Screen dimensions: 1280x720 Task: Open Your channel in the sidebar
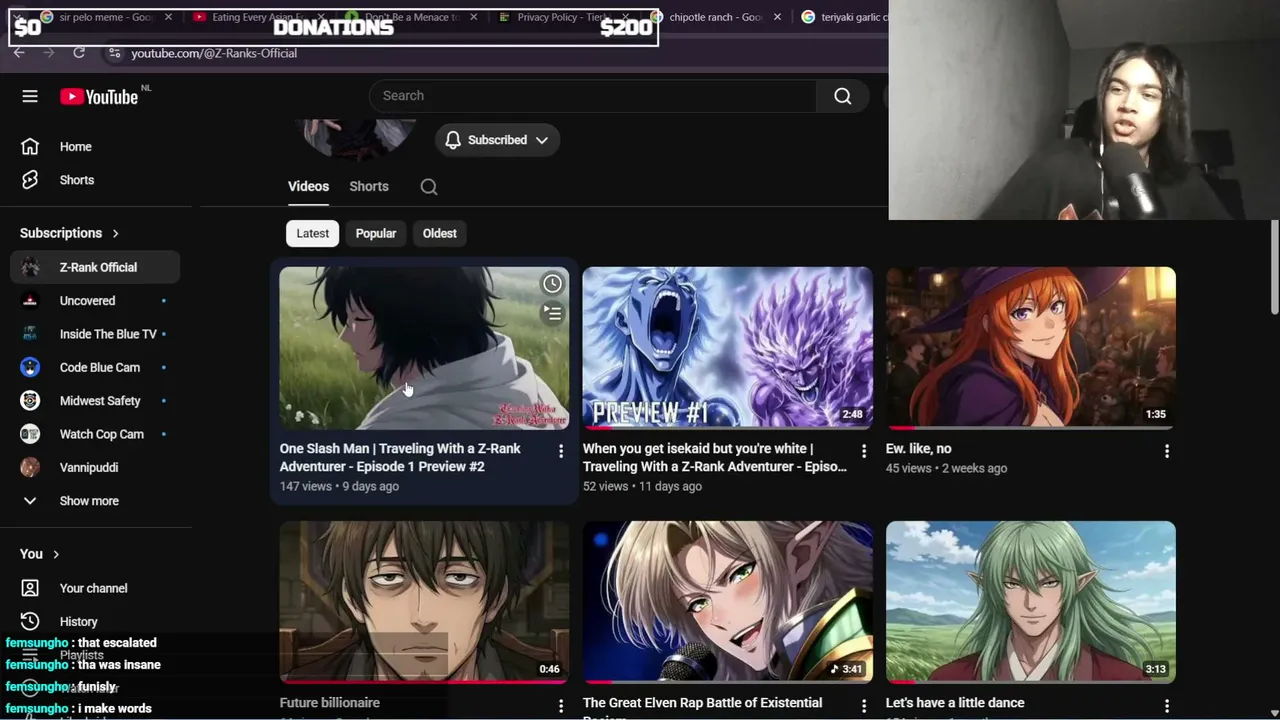(95, 588)
